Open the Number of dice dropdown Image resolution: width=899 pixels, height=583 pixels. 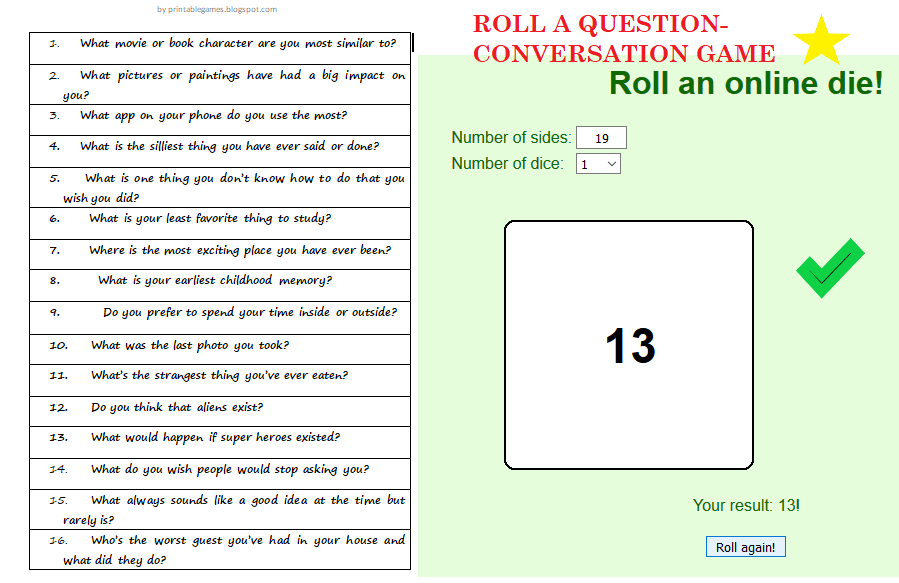[597, 163]
